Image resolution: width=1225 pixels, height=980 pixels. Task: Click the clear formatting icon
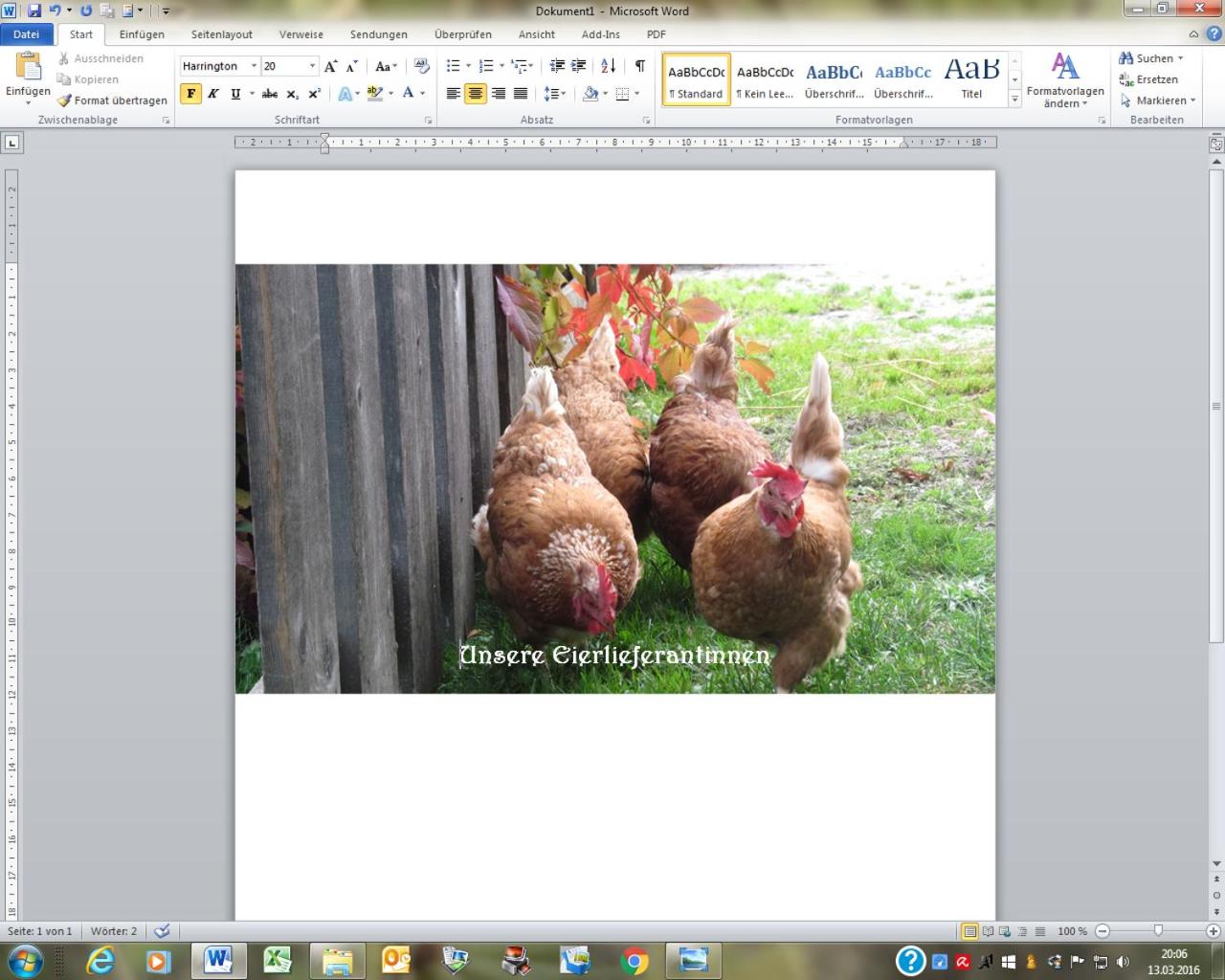click(421, 66)
